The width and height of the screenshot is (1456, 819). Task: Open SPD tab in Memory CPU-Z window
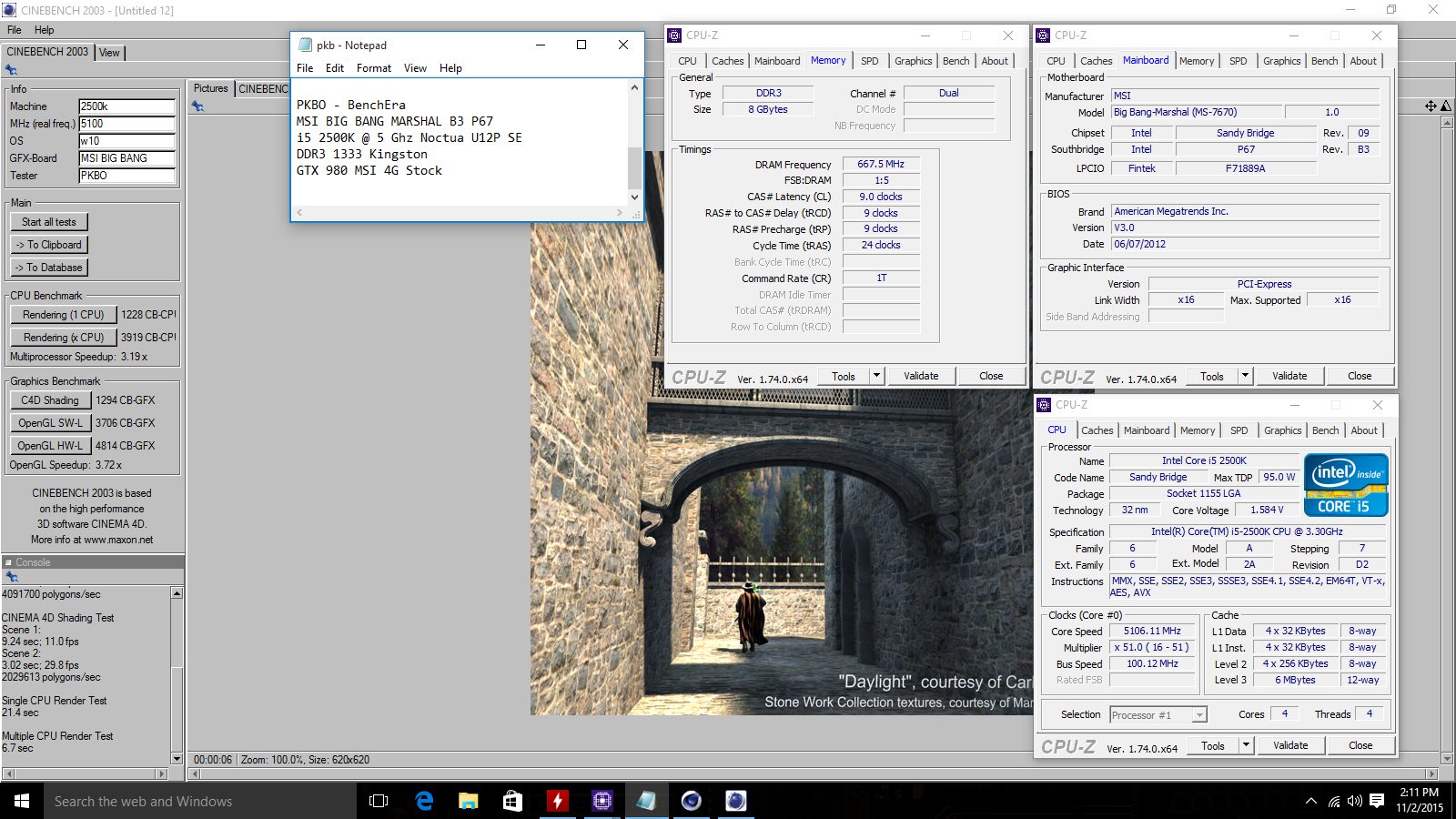point(870,61)
